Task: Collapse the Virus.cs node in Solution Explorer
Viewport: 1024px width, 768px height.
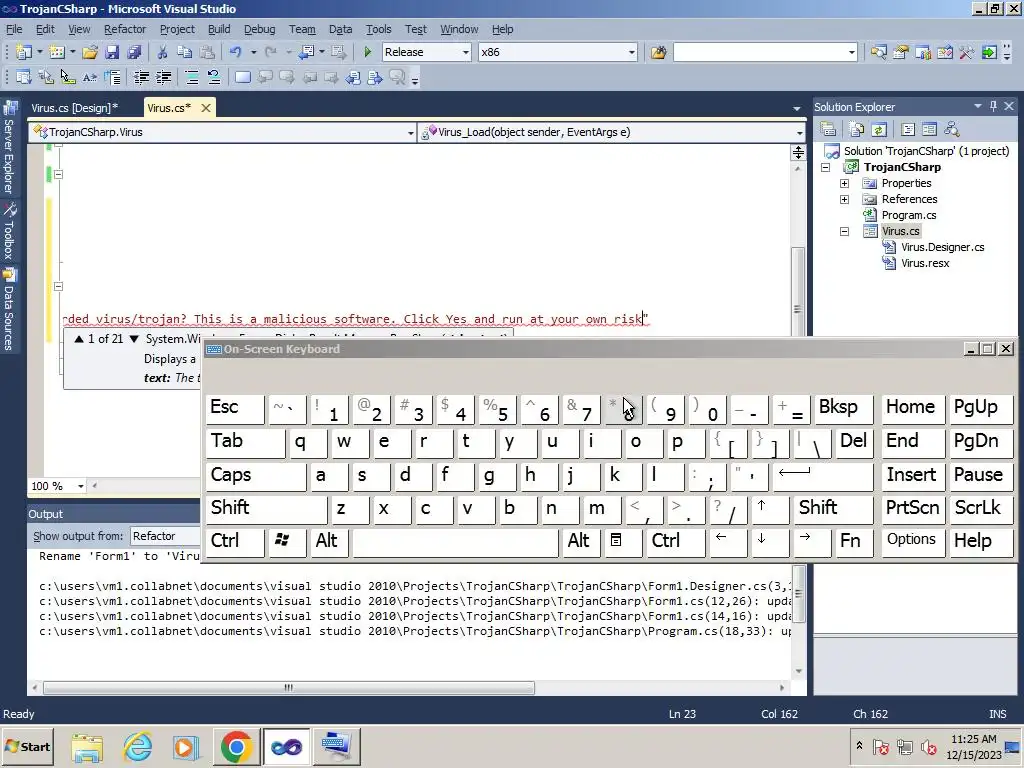Action: coord(844,231)
